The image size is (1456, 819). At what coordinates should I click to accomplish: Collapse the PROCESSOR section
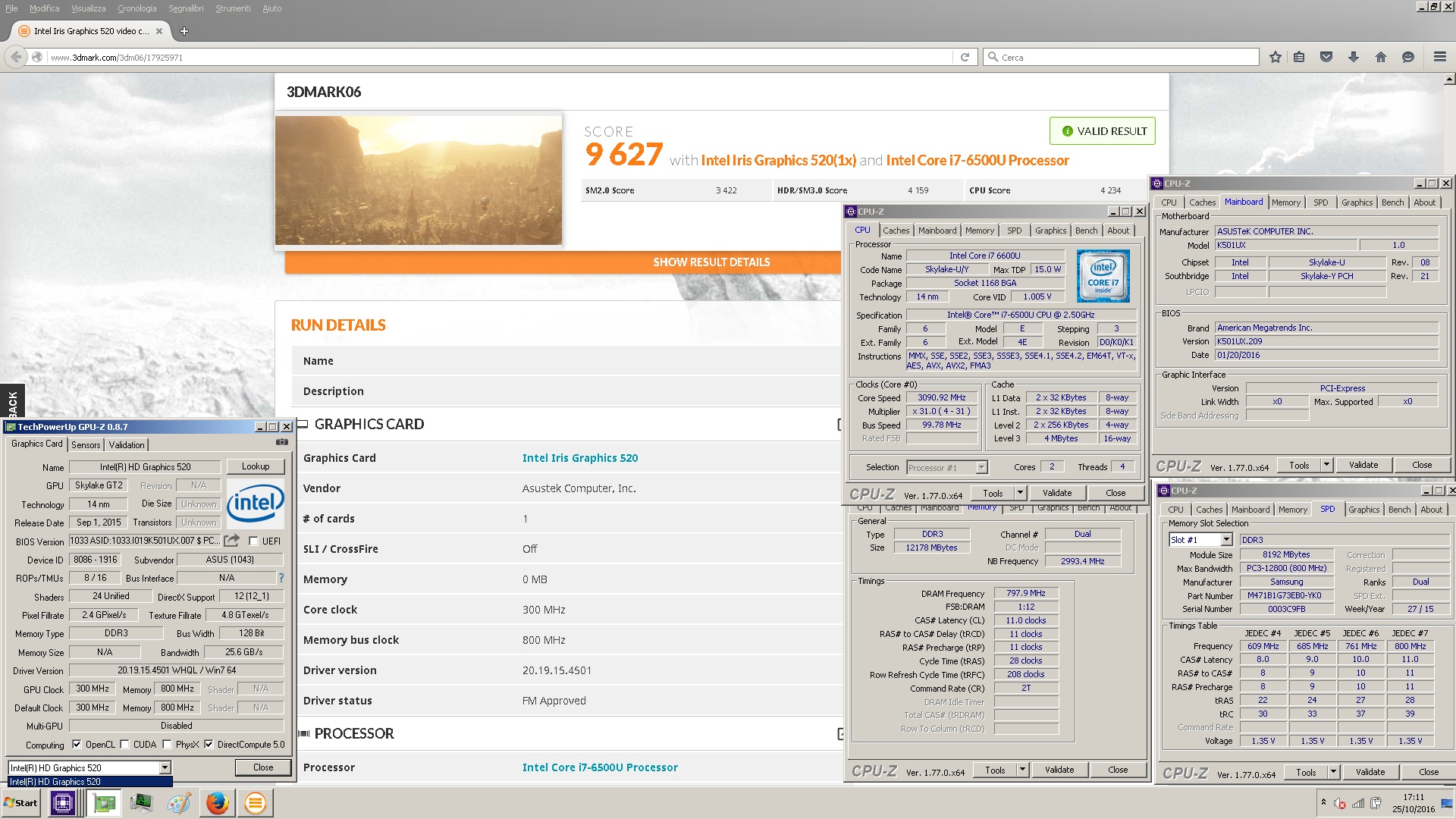coord(839,734)
